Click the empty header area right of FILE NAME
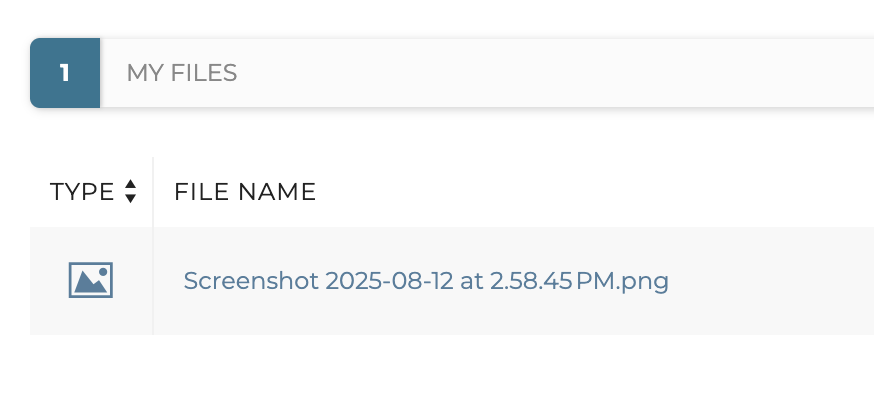Viewport: 874px width, 418px height. pyautogui.click(x=600, y=192)
